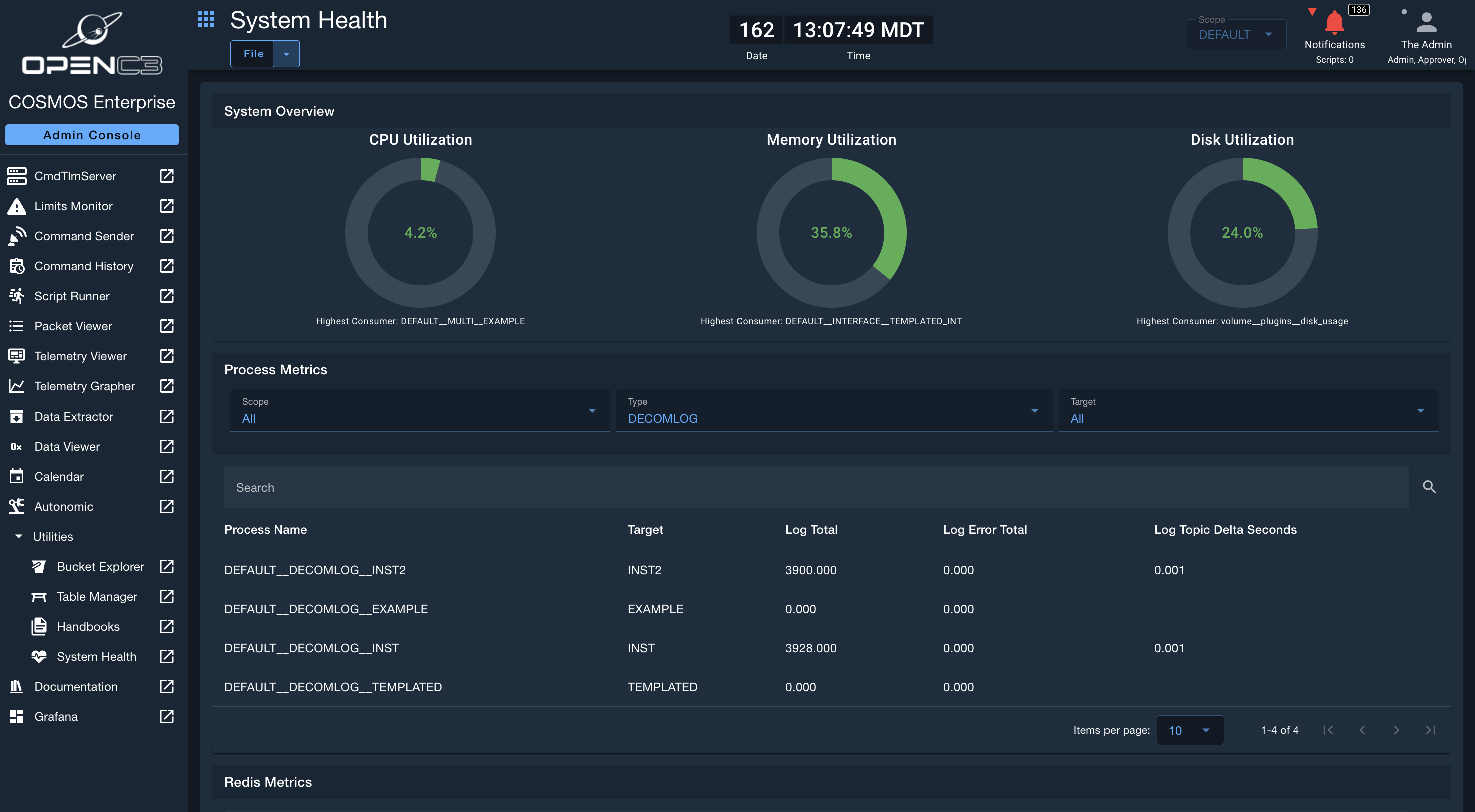Click the Notifications bell icon
1475x812 pixels.
1334,23
